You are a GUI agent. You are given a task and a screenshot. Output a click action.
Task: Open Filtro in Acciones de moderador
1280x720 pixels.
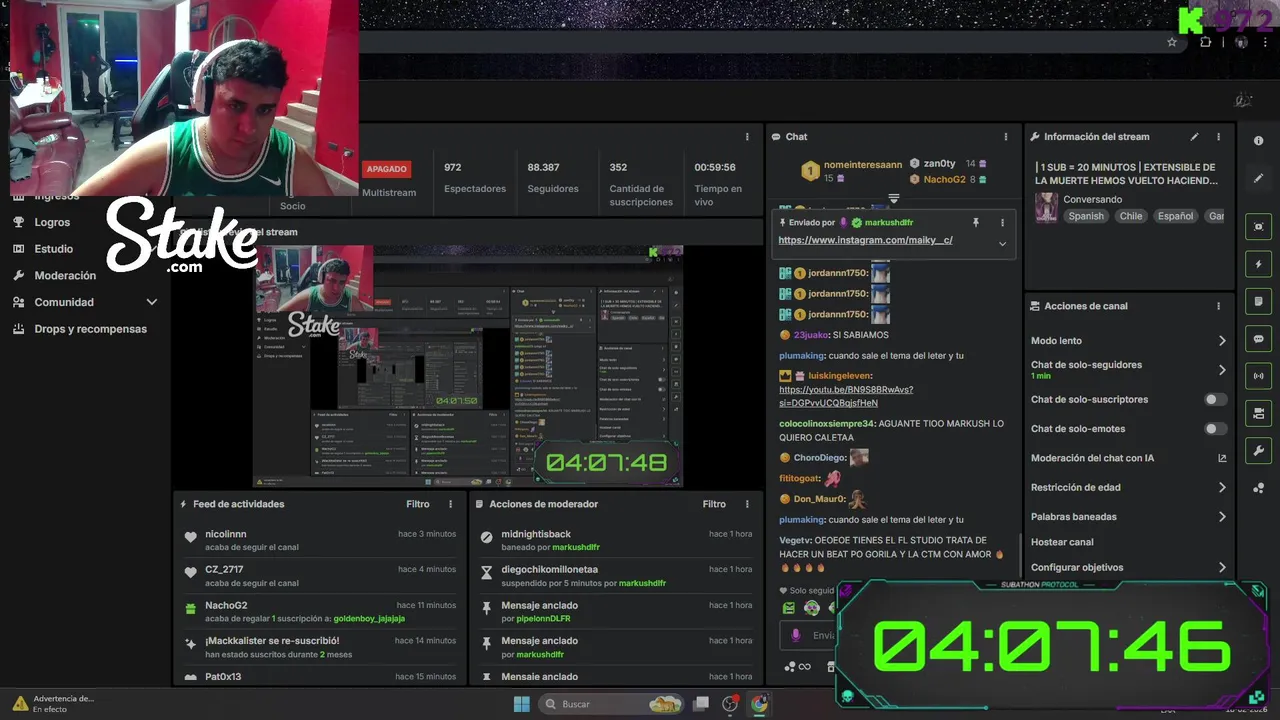pos(714,504)
